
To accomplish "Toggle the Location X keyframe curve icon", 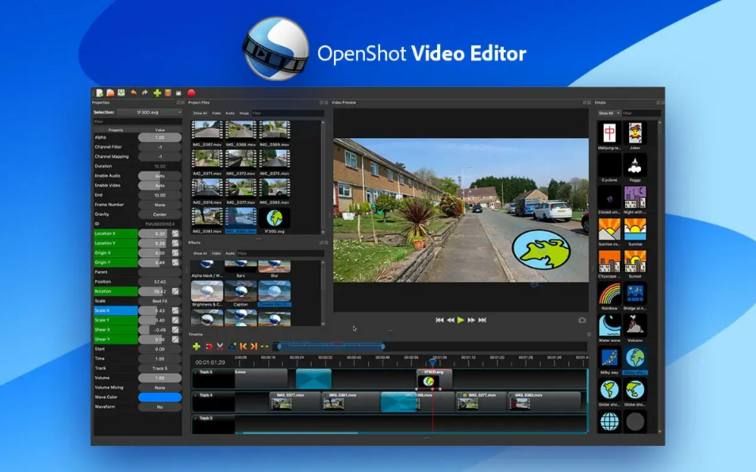I will click(x=176, y=233).
